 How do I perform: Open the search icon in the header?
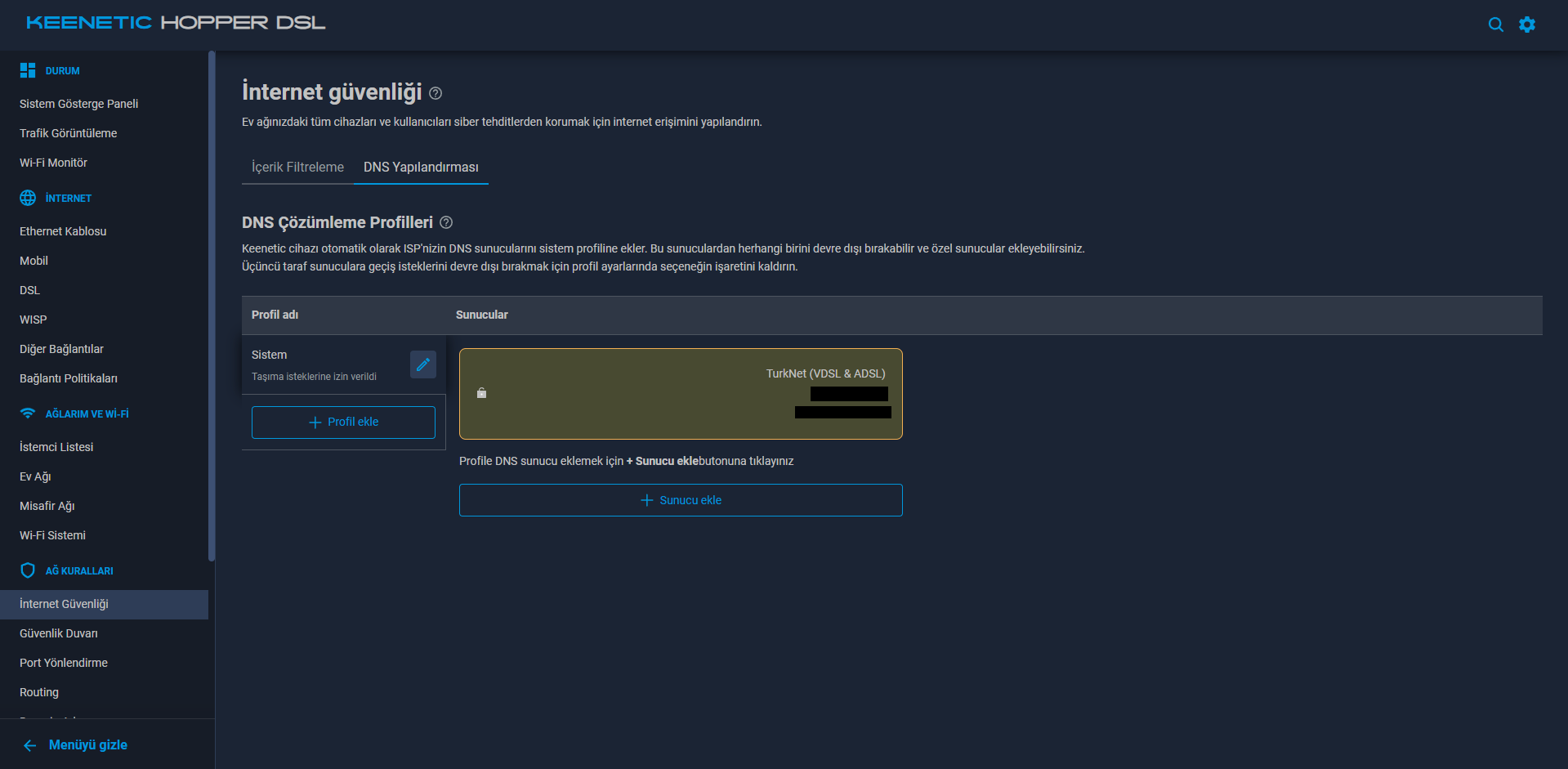pyautogui.click(x=1495, y=25)
